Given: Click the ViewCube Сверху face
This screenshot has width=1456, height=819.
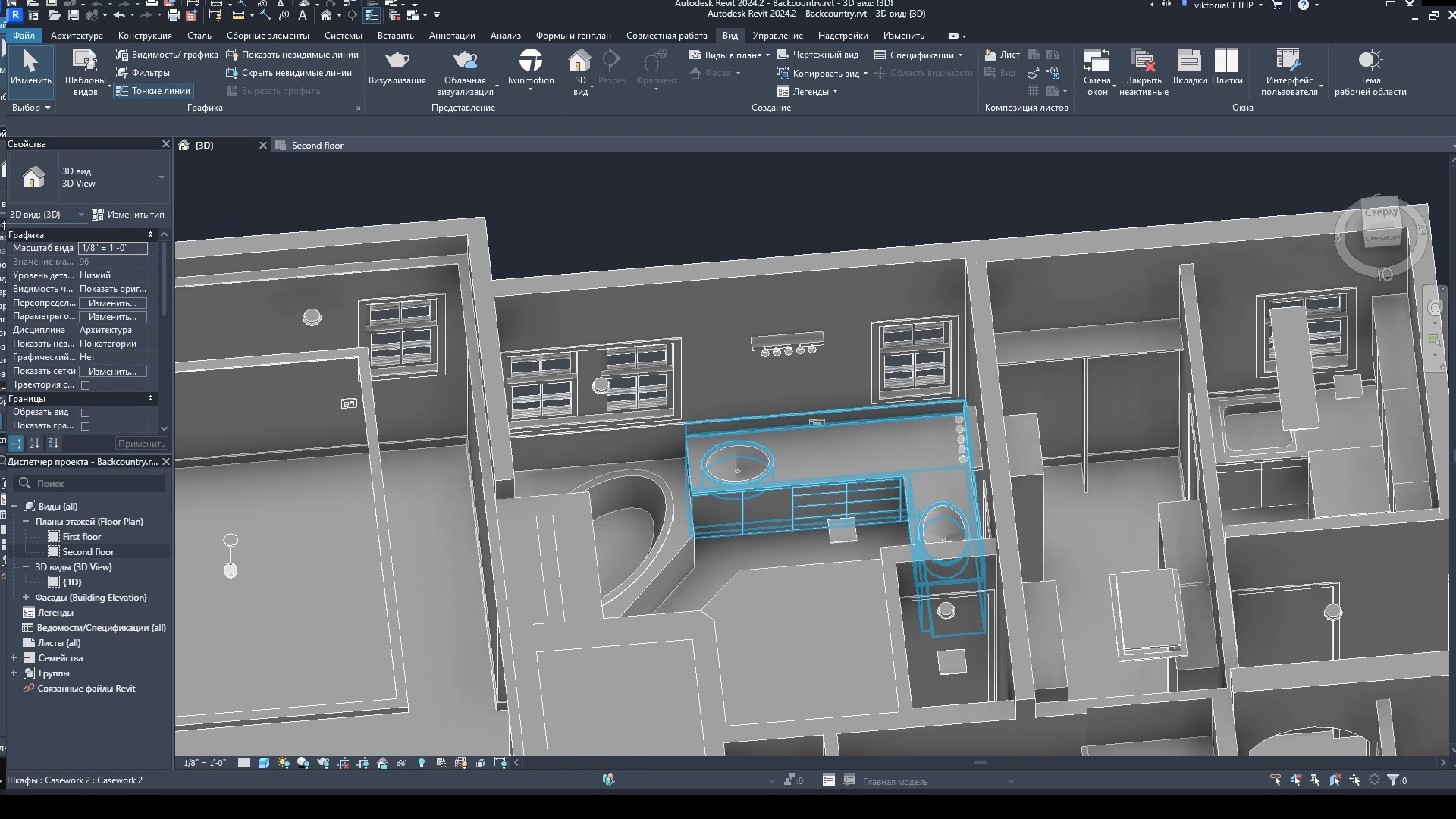Looking at the screenshot, I should [x=1380, y=213].
